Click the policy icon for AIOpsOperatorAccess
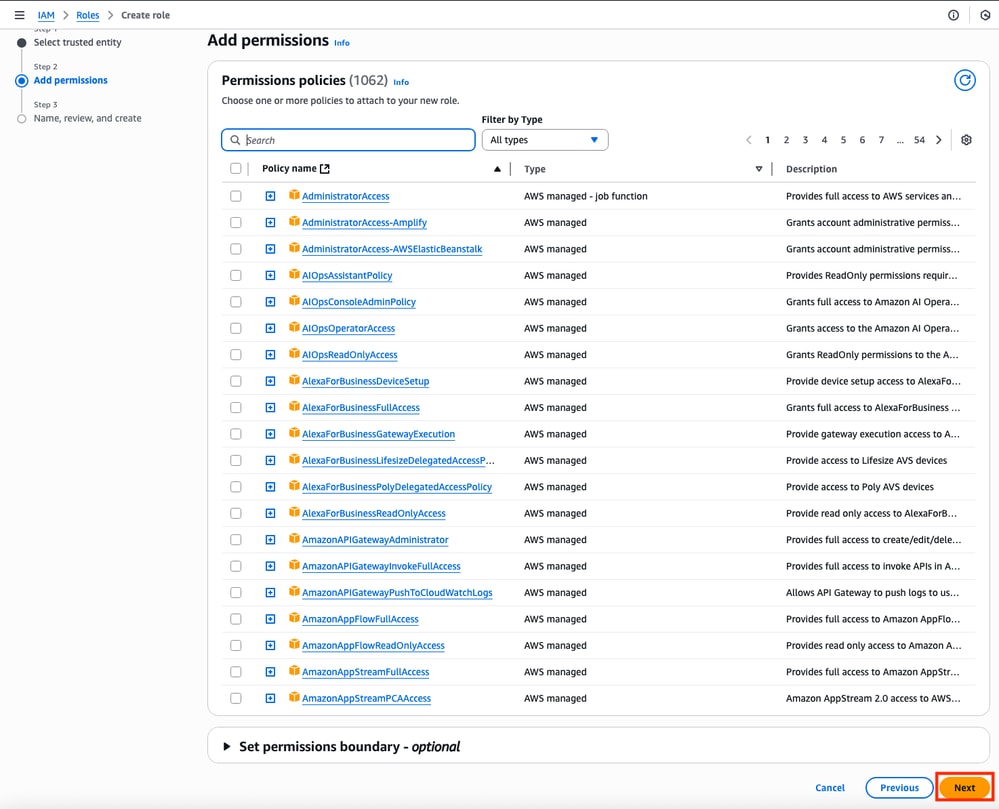 coord(294,327)
